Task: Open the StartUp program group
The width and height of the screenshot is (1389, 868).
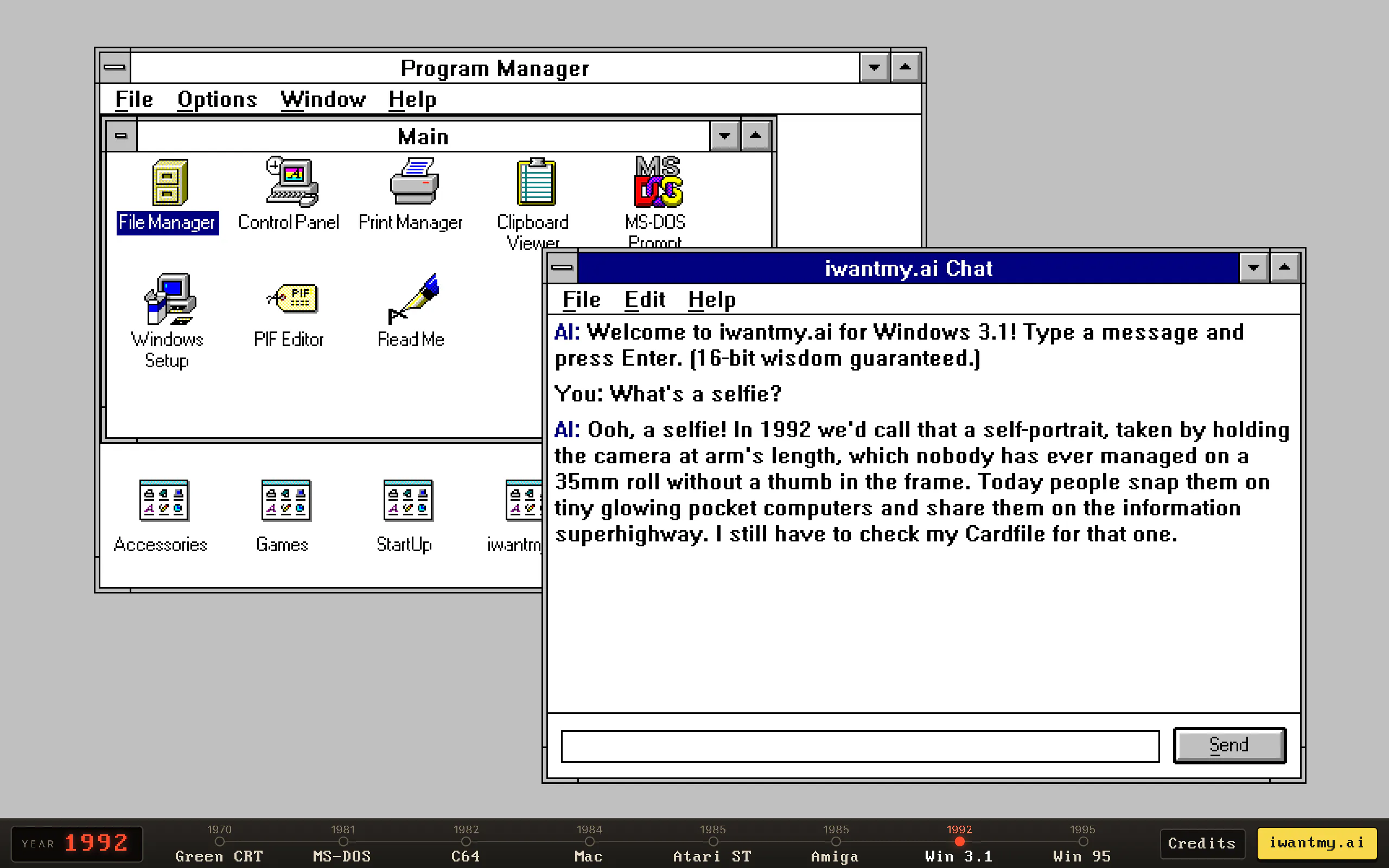Action: (405, 515)
